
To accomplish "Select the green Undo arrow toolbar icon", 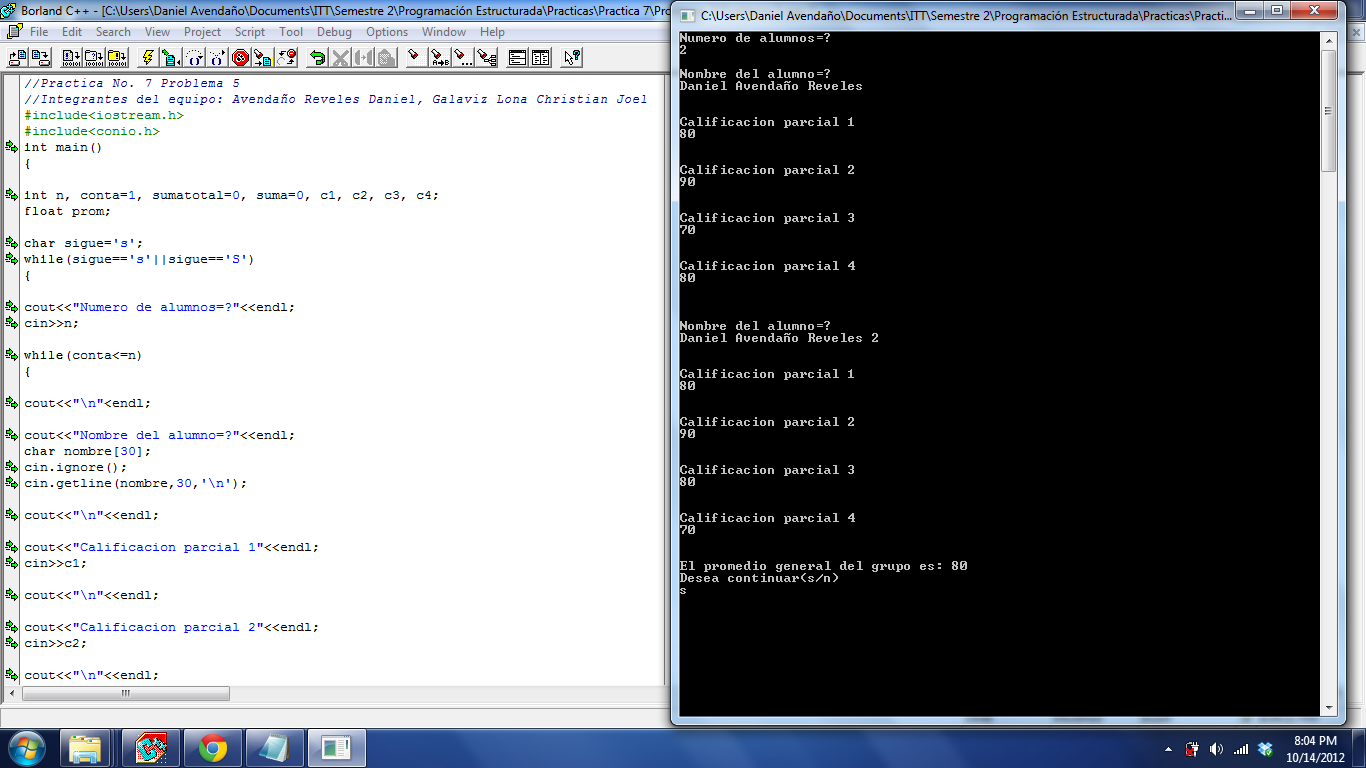I will click(x=317, y=58).
